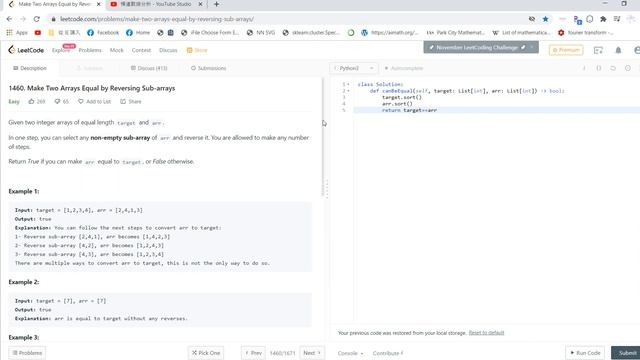Click the curly braces format icon
Viewport: 640px width, 360px height.
pos(599,68)
